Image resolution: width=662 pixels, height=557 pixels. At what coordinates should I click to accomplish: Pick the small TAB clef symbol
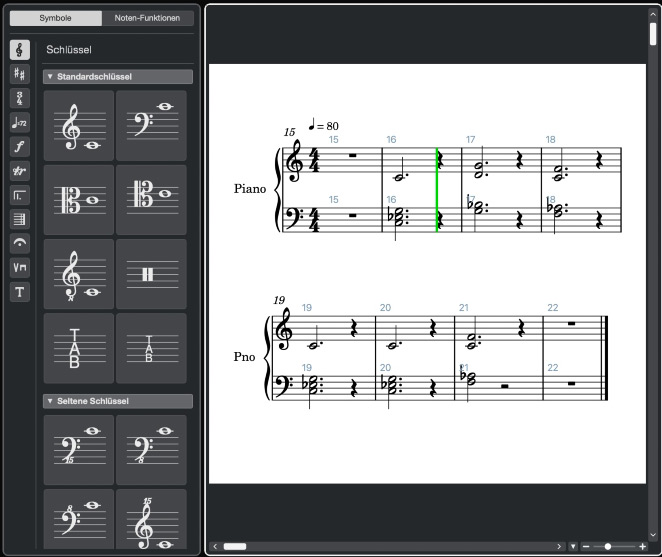click(x=152, y=348)
